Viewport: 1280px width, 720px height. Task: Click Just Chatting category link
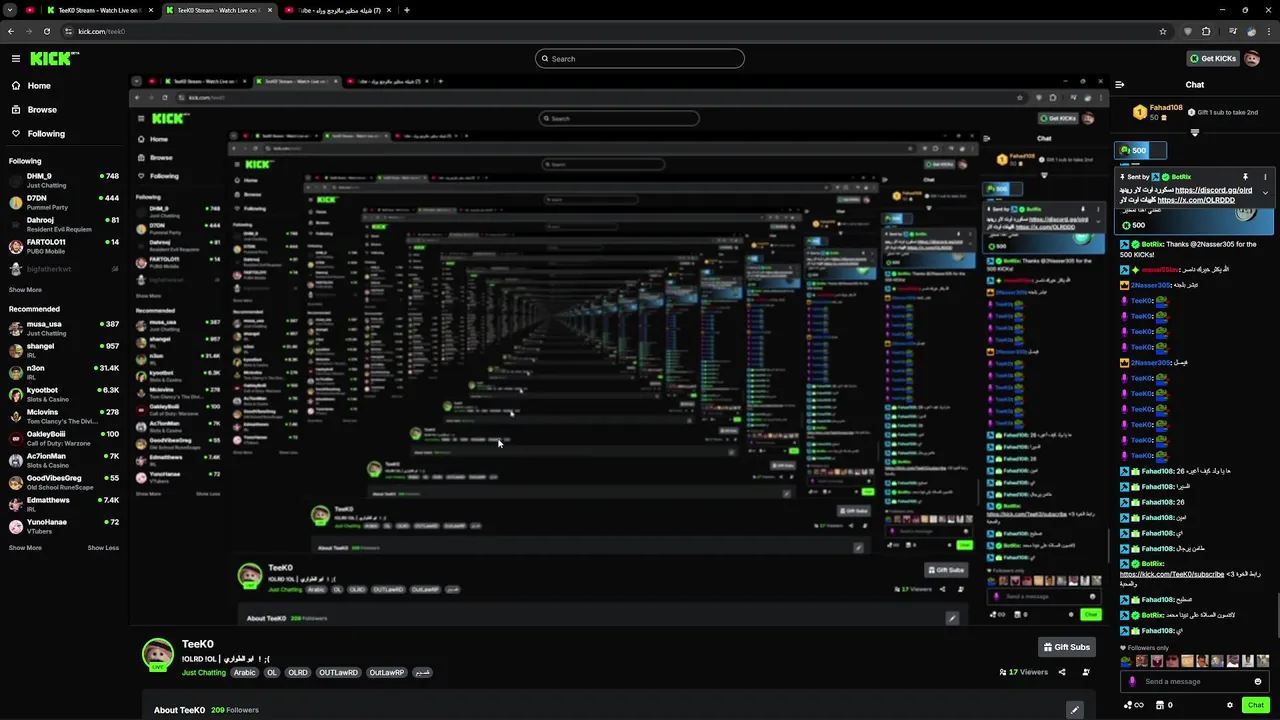point(204,673)
